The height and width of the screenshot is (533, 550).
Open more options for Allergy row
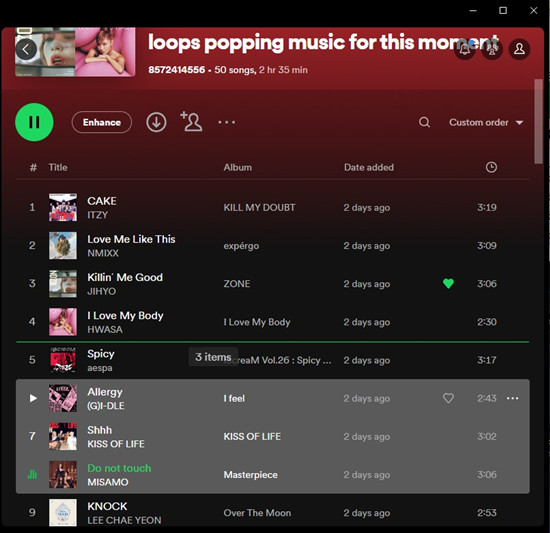(x=512, y=398)
